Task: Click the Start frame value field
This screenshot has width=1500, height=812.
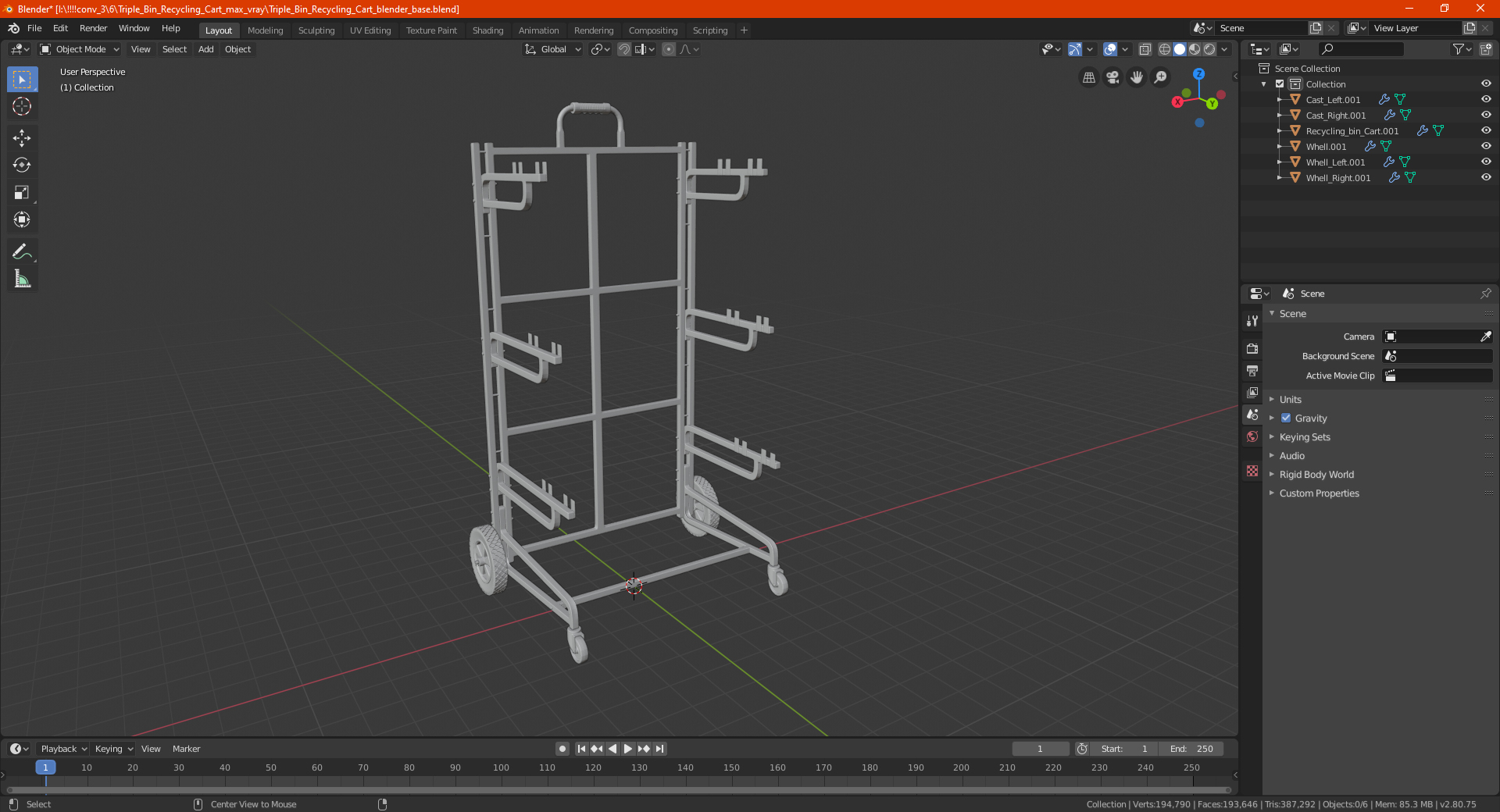Action: click(x=1124, y=749)
